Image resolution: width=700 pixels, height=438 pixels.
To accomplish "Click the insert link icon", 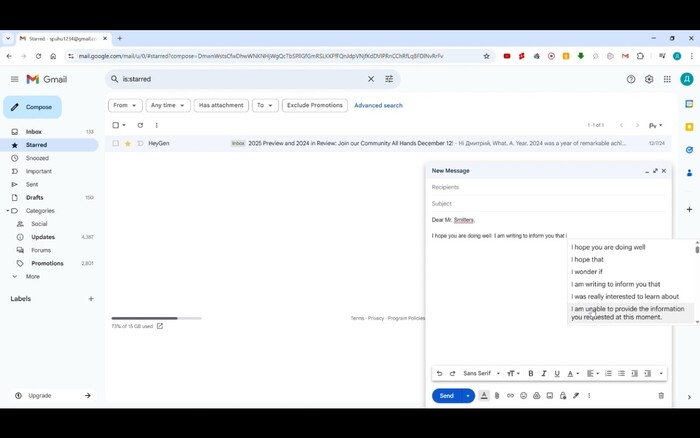I will 510,396.
